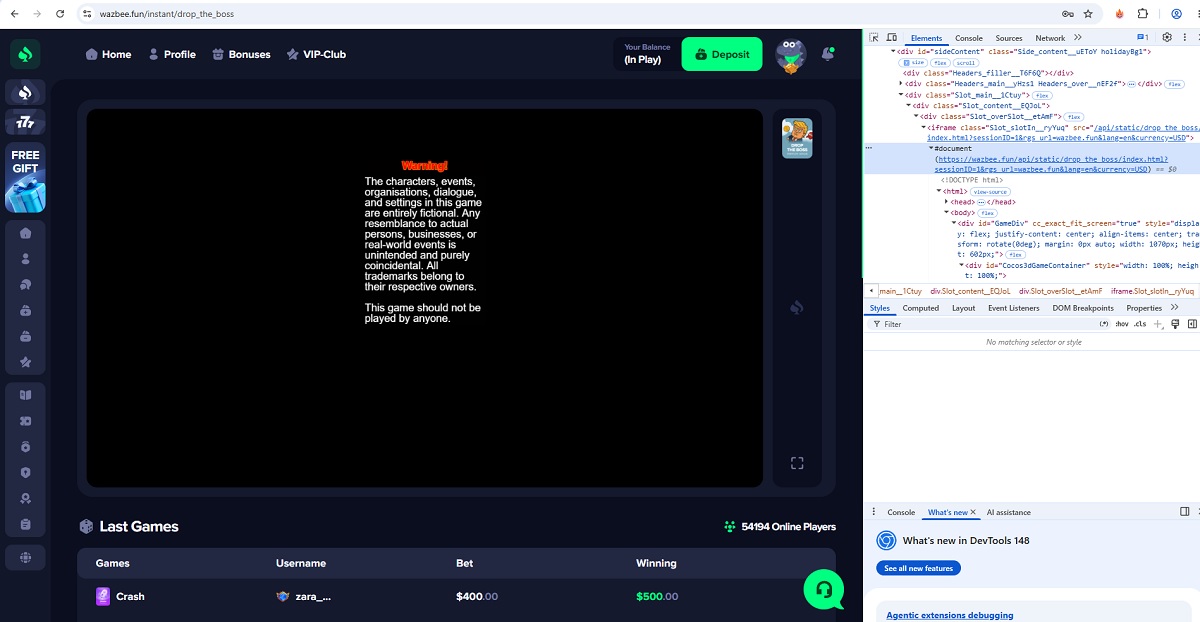
Task: Open the VIP-Club navigation item
Action: click(316, 54)
